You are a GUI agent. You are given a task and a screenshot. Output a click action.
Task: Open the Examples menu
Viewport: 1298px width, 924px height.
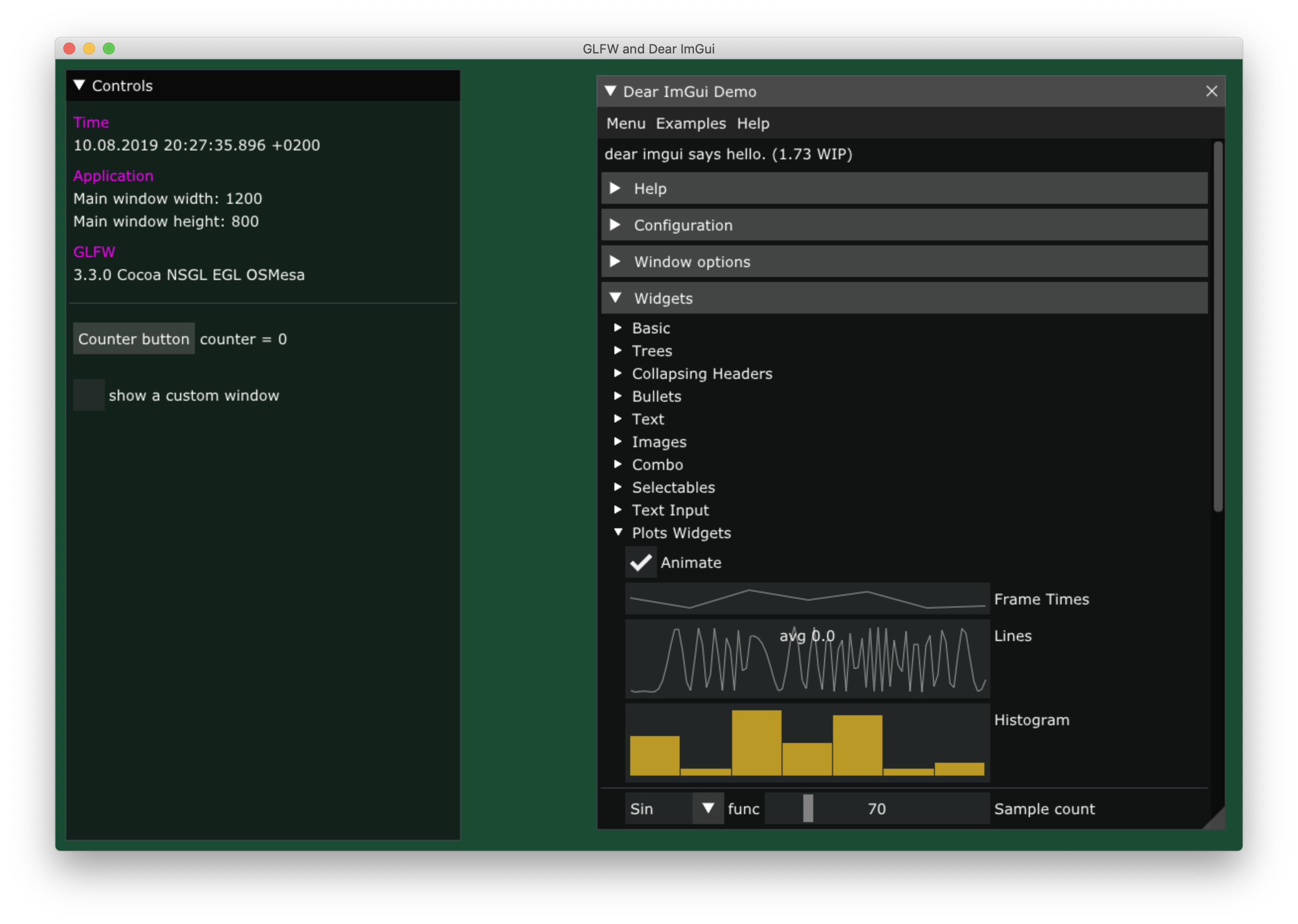click(690, 124)
